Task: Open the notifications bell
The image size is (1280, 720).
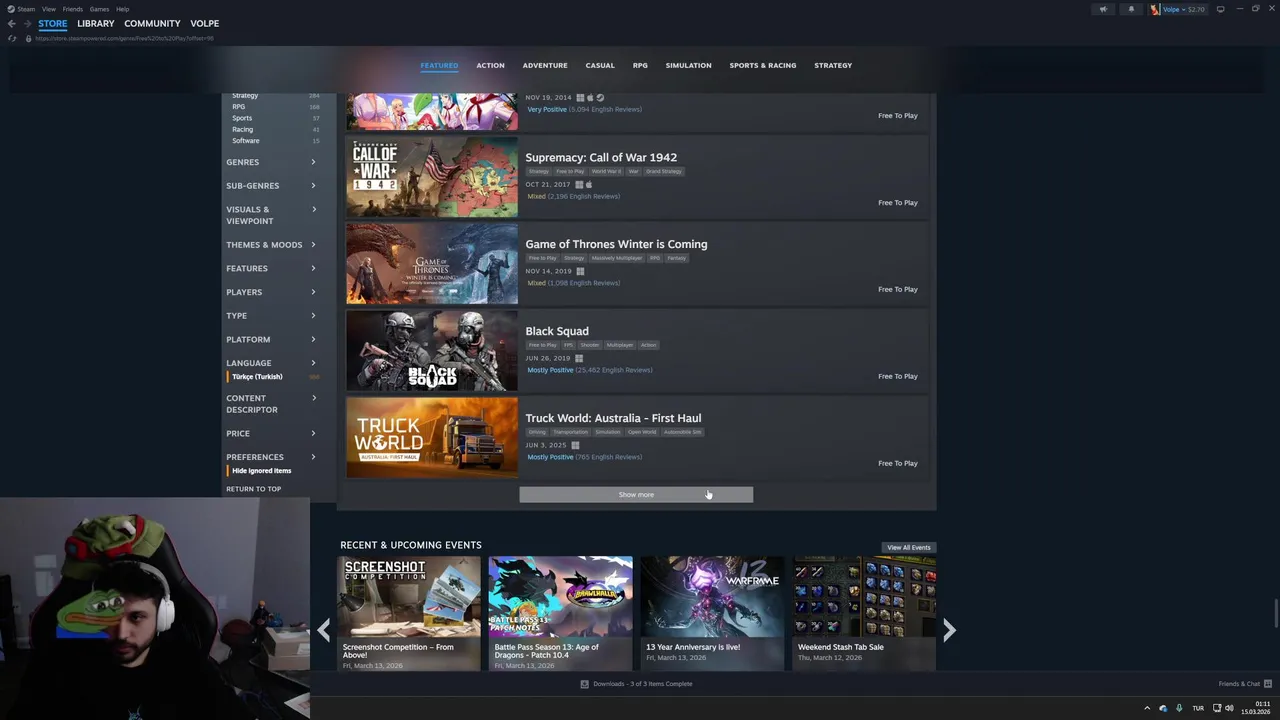Action: 1131,9
